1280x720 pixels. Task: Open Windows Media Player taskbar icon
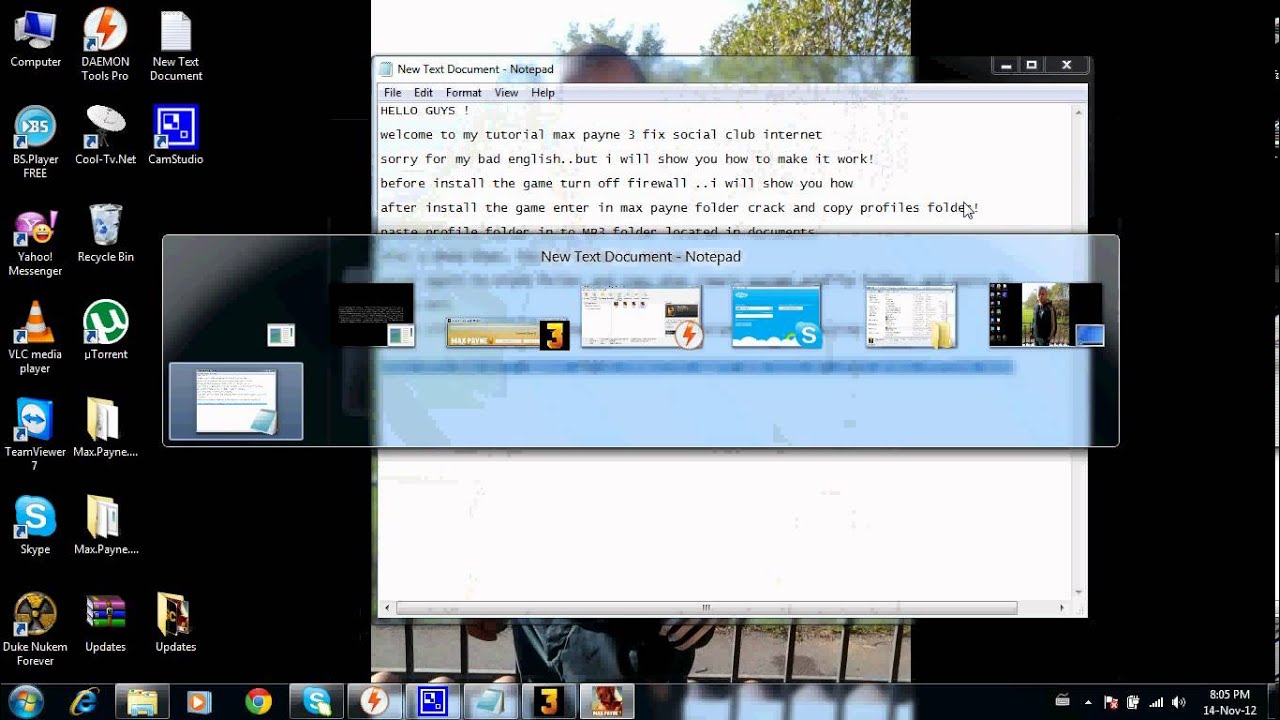tap(200, 702)
